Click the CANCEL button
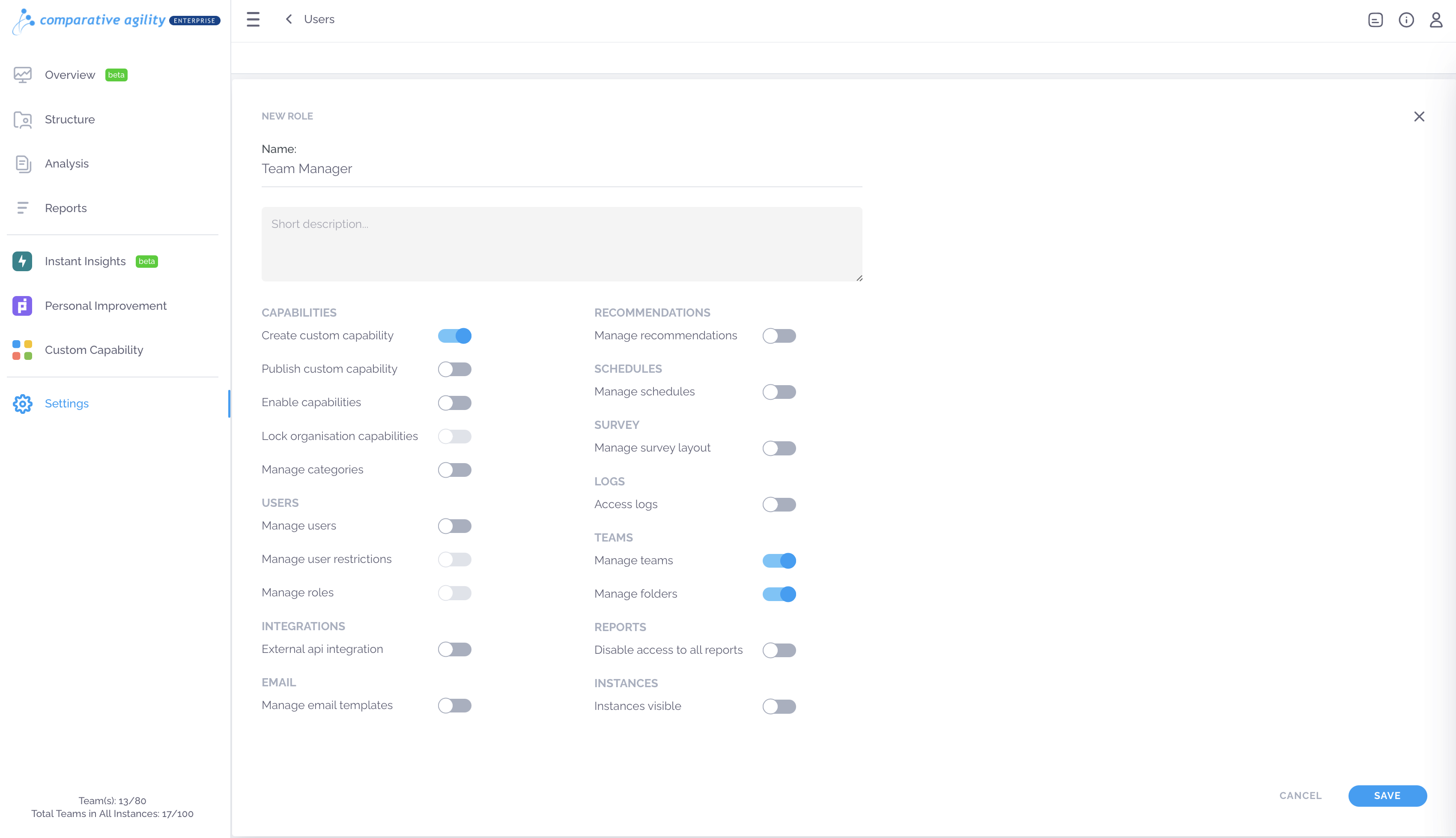 click(1300, 796)
